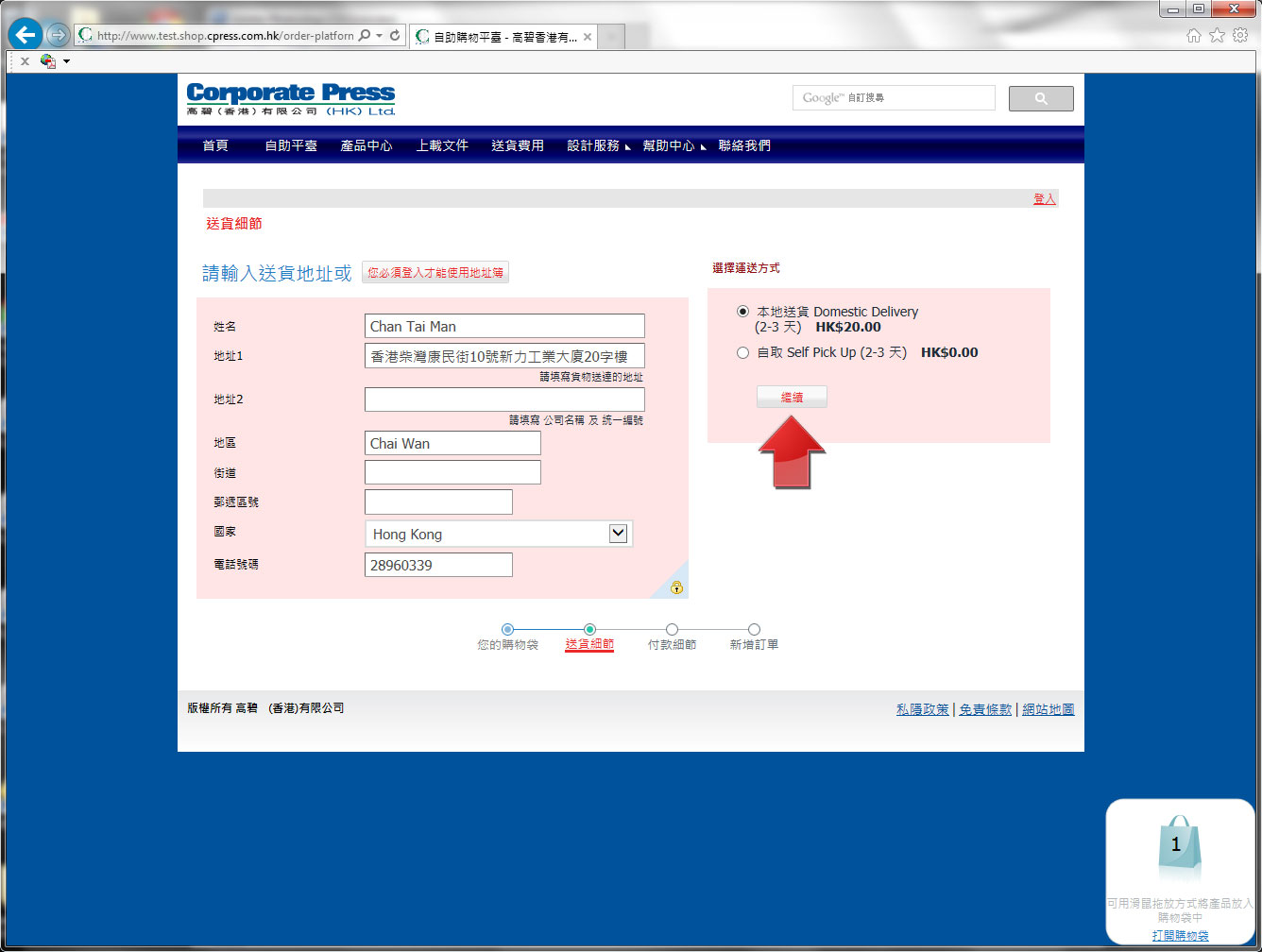The image size is (1262, 952).
Task: Click the 繼續 continue button
Action: [792, 398]
